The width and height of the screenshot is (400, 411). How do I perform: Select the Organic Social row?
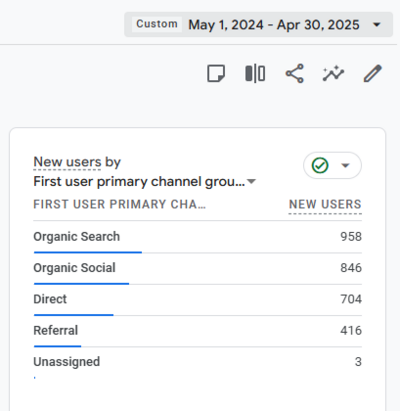(x=198, y=269)
